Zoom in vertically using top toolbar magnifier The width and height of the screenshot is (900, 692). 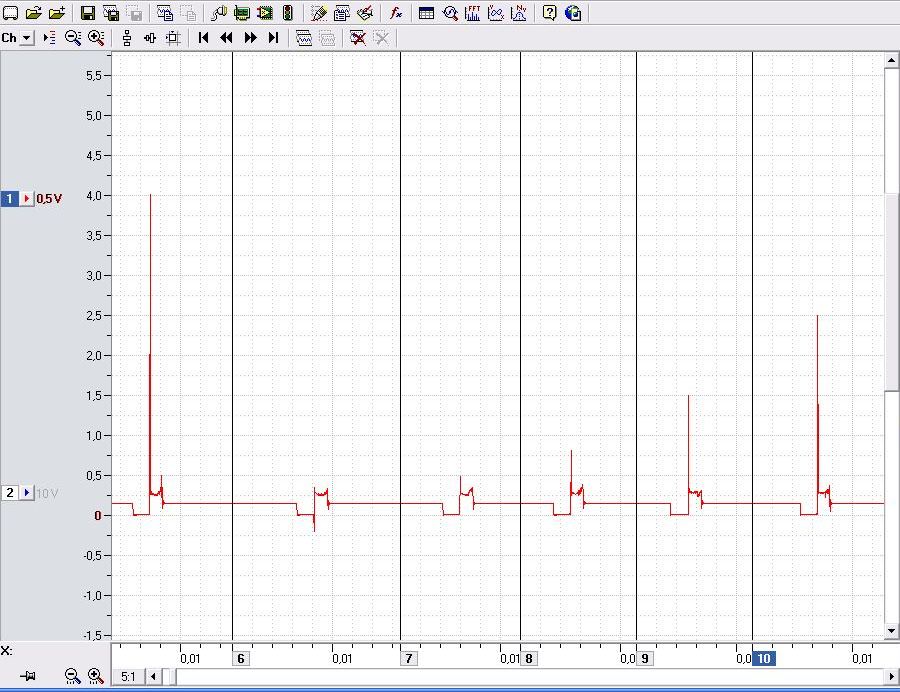coord(96,38)
